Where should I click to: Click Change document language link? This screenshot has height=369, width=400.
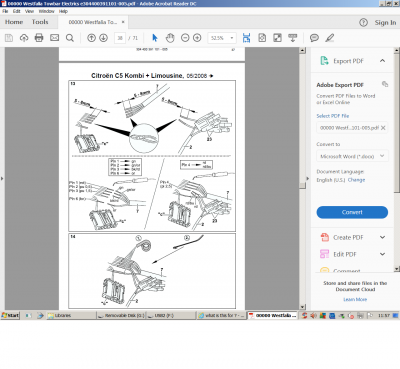click(356, 180)
